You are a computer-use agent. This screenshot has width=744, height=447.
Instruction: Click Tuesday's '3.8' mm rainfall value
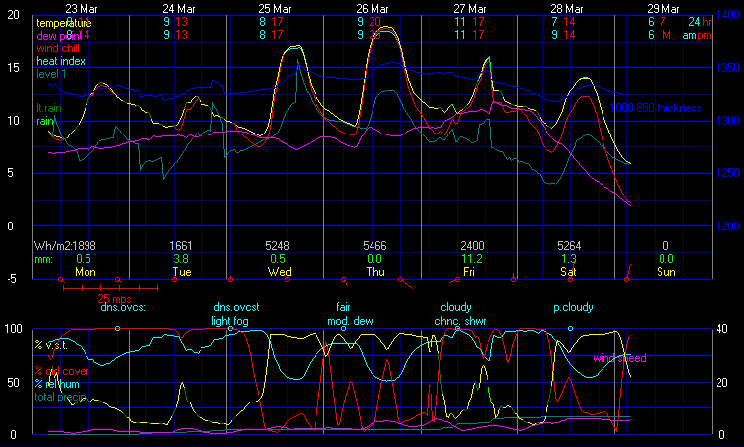pos(181,259)
